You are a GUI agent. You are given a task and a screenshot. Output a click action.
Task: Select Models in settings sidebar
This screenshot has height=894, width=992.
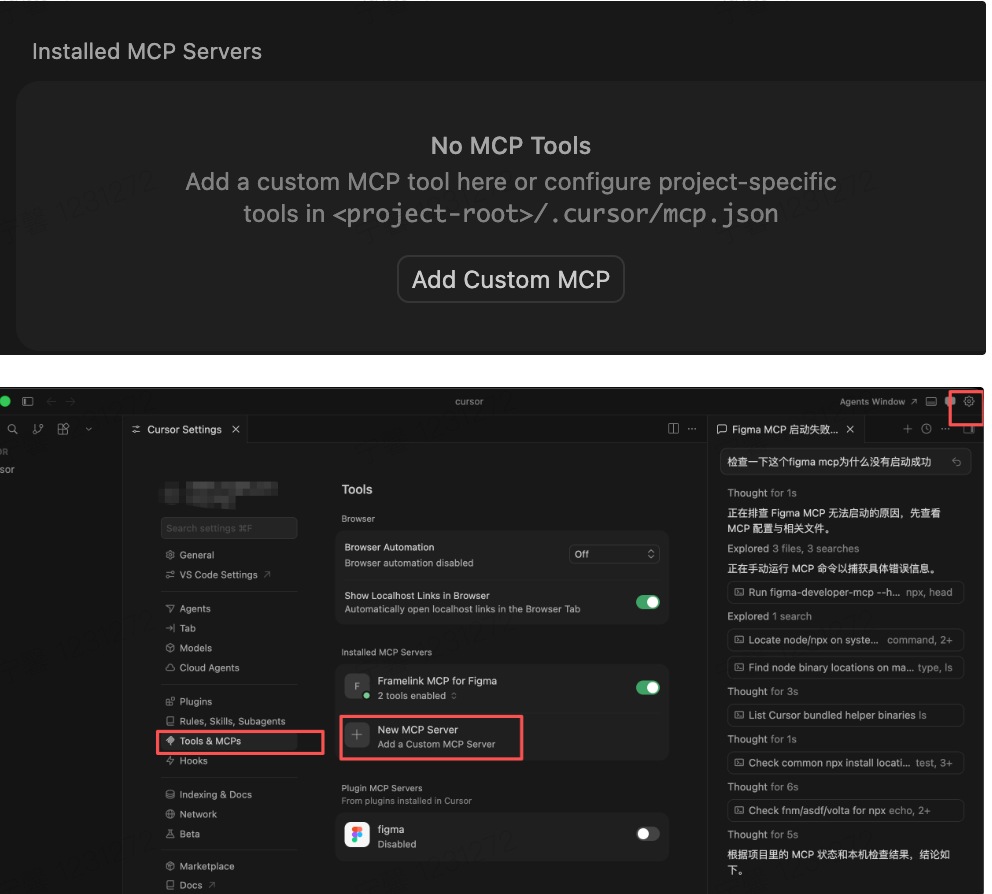pyautogui.click(x=195, y=648)
